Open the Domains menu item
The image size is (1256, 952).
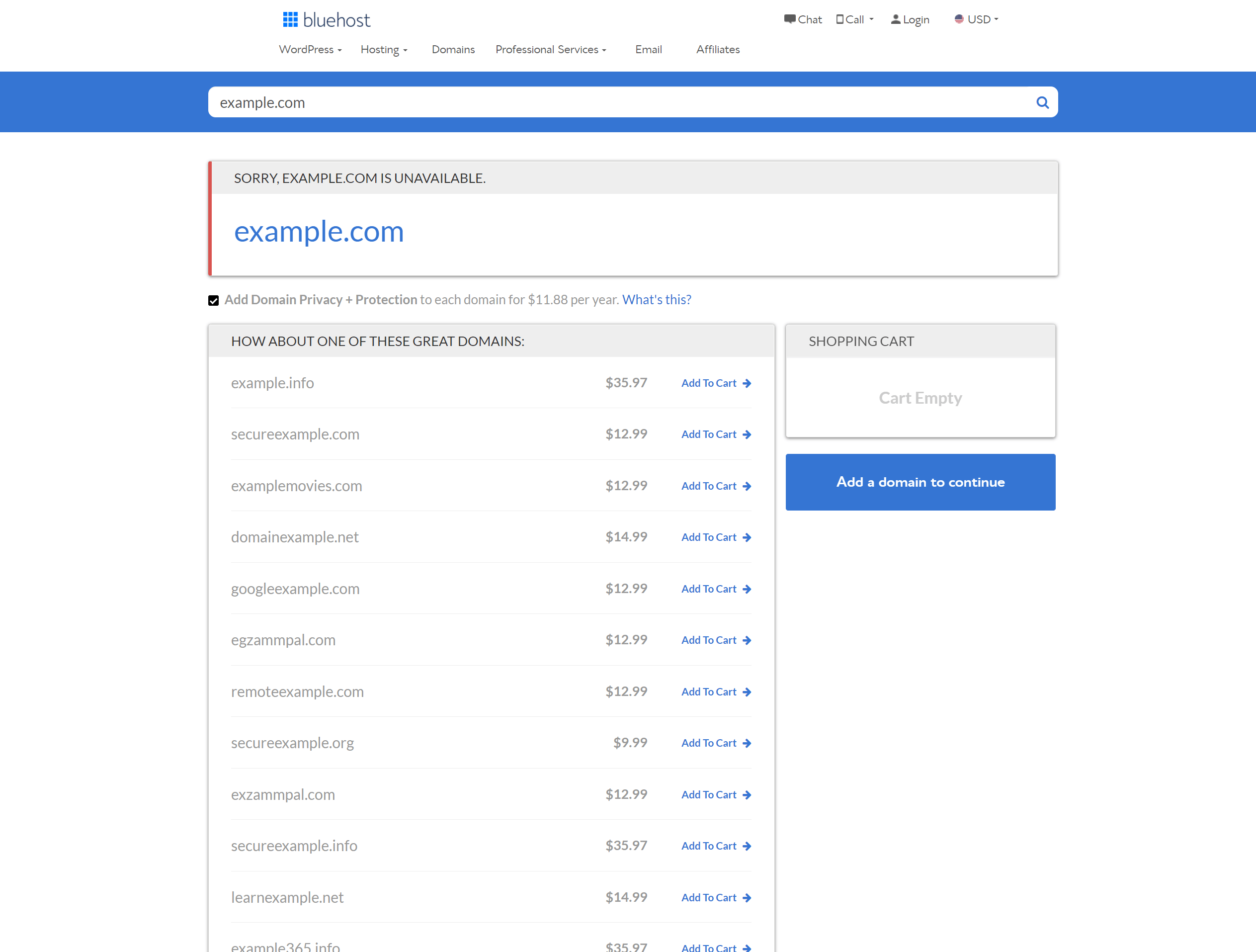(452, 49)
